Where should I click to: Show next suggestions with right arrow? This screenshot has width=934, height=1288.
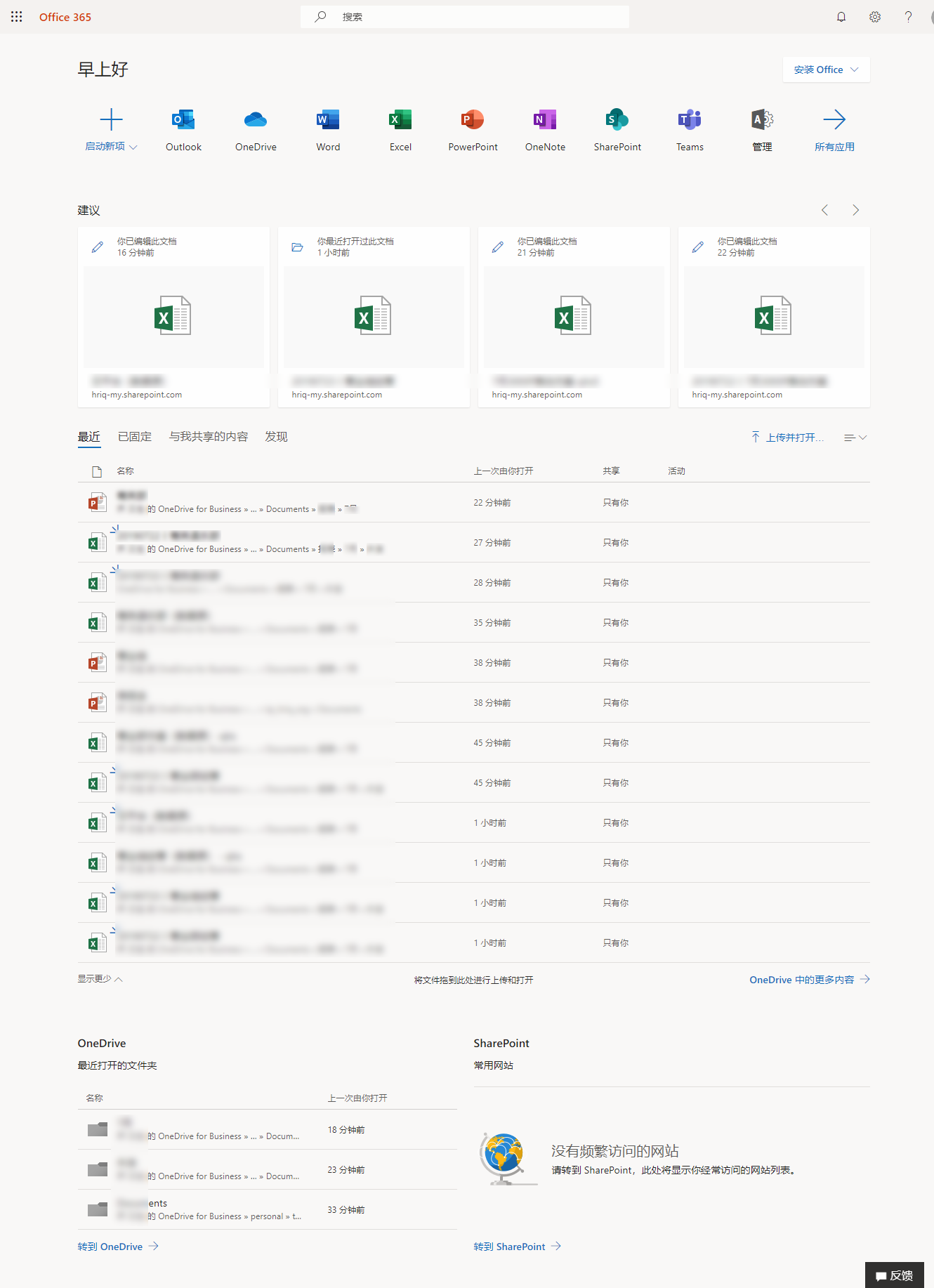coord(855,210)
